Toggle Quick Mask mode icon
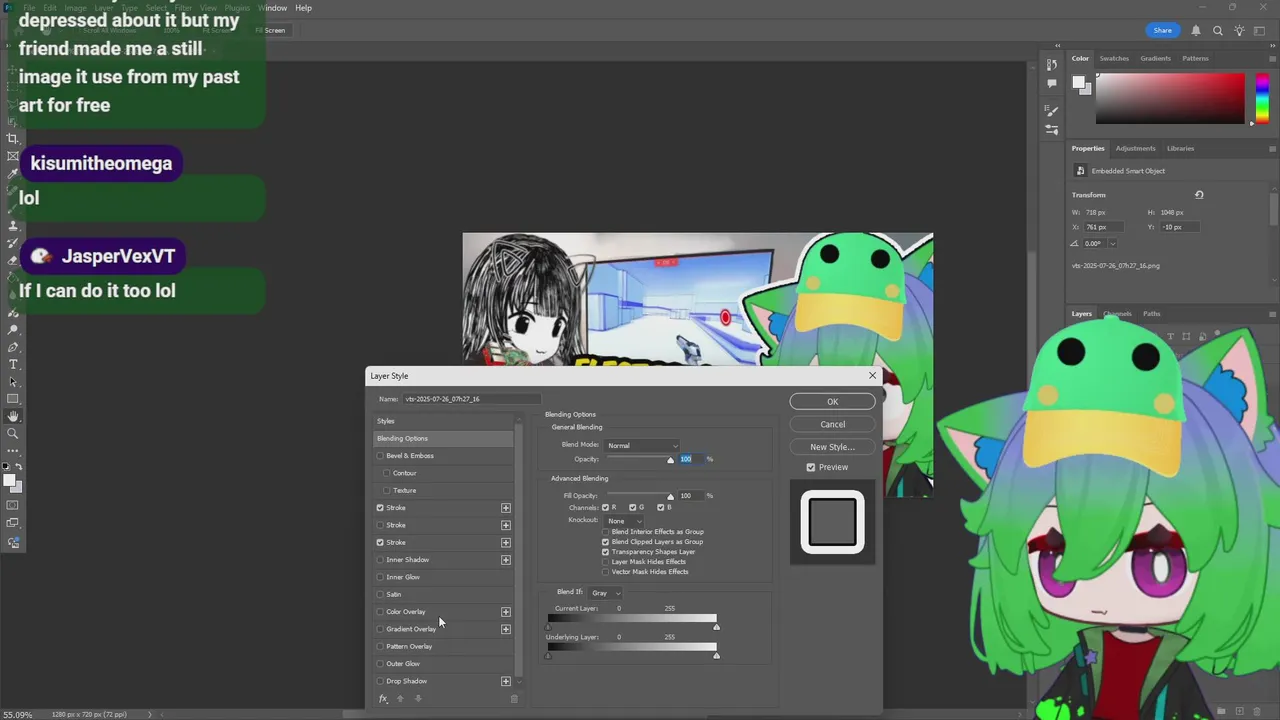Image resolution: width=1280 pixels, height=720 pixels. point(13,505)
